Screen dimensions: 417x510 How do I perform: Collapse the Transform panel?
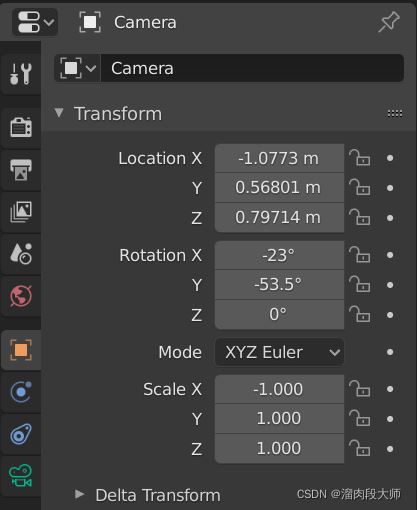click(59, 113)
